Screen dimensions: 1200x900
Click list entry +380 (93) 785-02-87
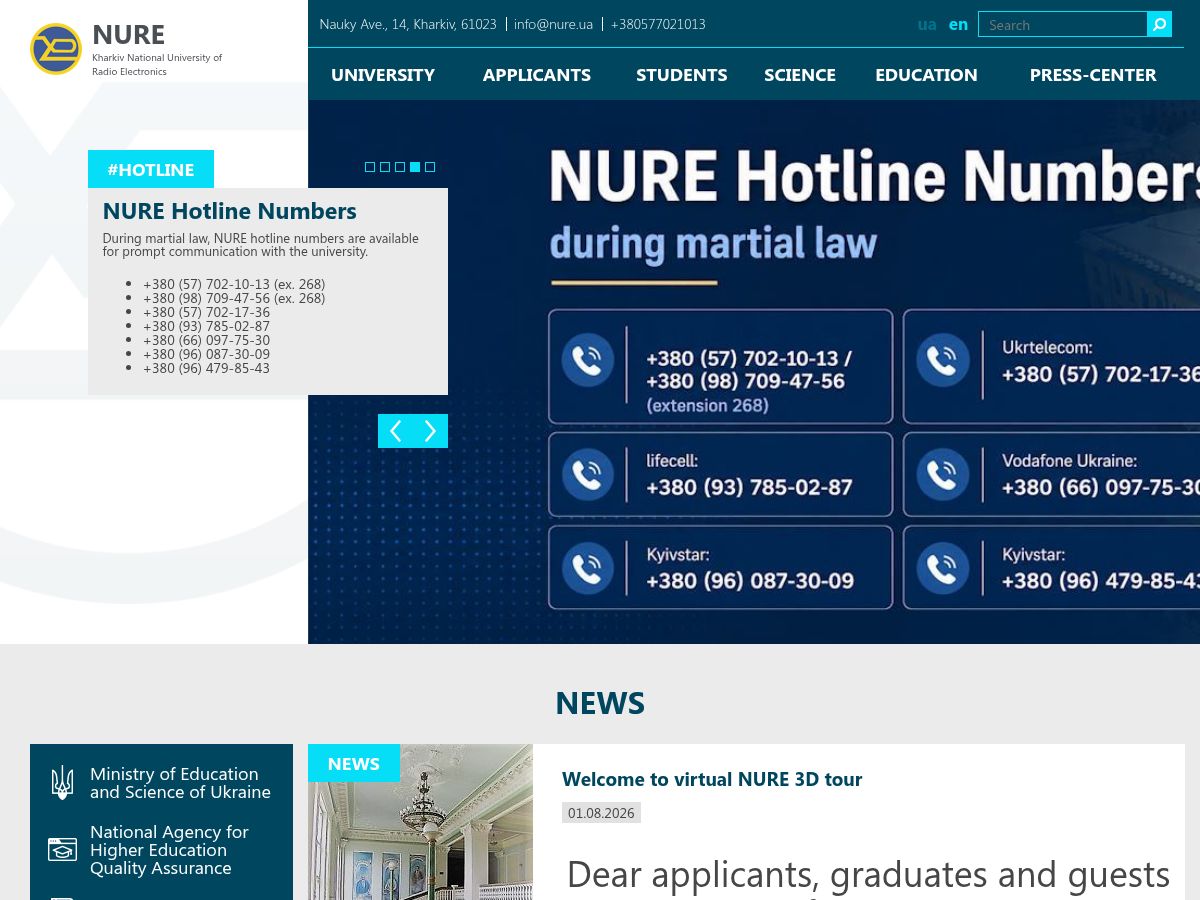pyautogui.click(x=206, y=326)
